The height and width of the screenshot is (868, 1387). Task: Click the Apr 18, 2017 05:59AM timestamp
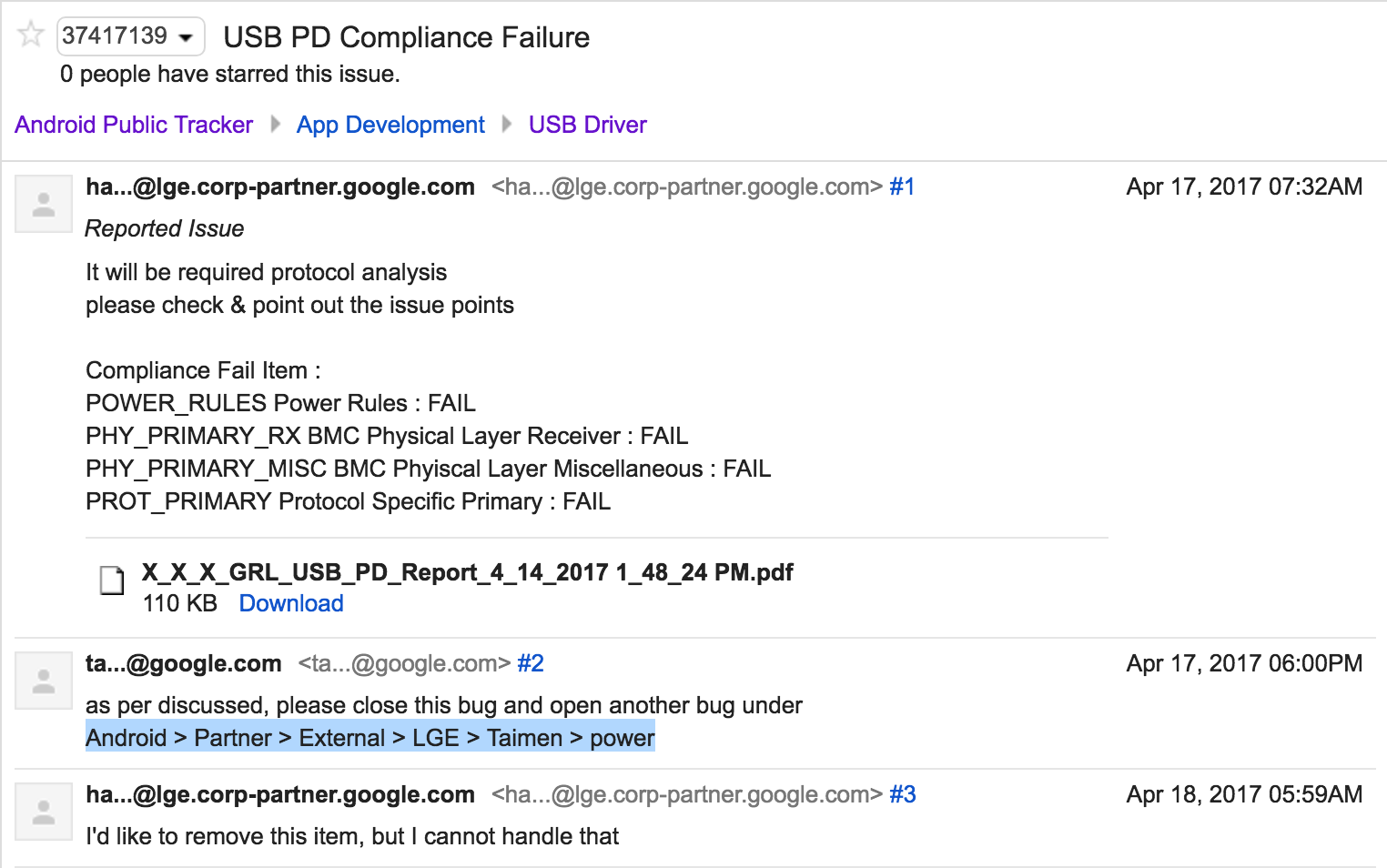(1244, 794)
